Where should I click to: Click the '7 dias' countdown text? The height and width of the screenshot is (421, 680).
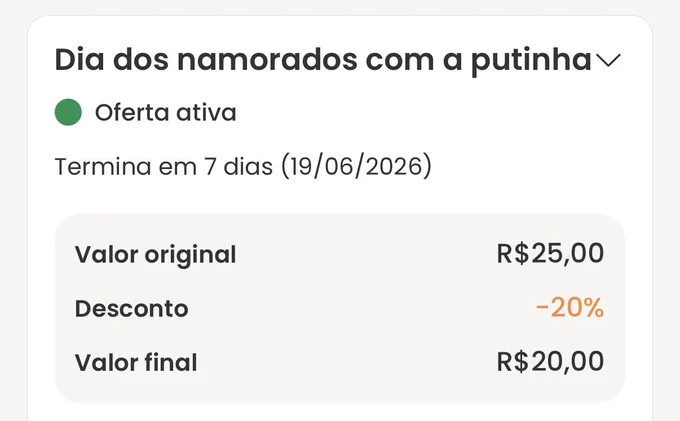tap(238, 166)
